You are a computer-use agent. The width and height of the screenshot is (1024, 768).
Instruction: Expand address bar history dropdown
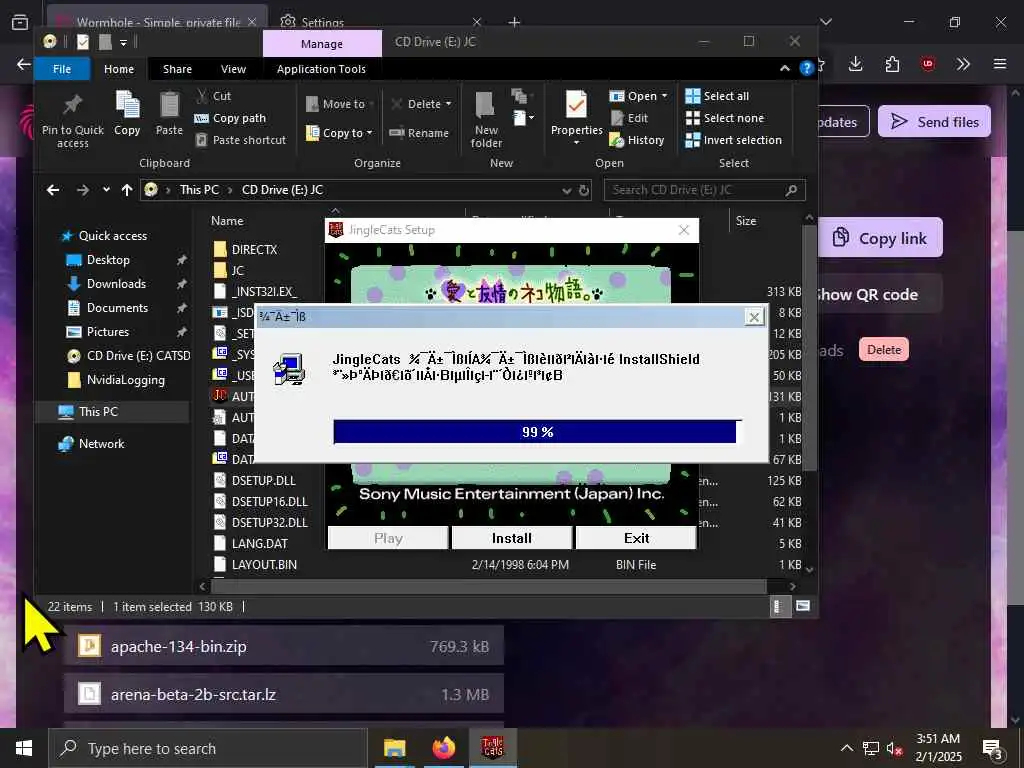pos(566,190)
